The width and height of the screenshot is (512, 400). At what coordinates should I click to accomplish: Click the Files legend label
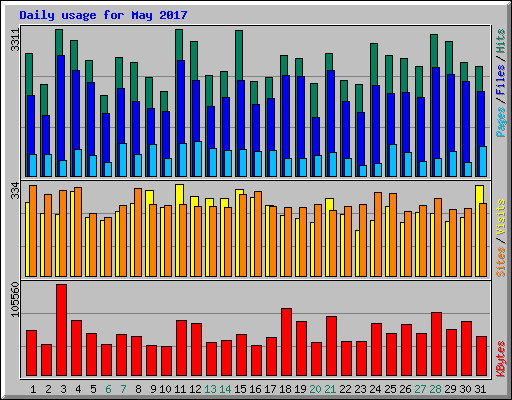coord(501,80)
